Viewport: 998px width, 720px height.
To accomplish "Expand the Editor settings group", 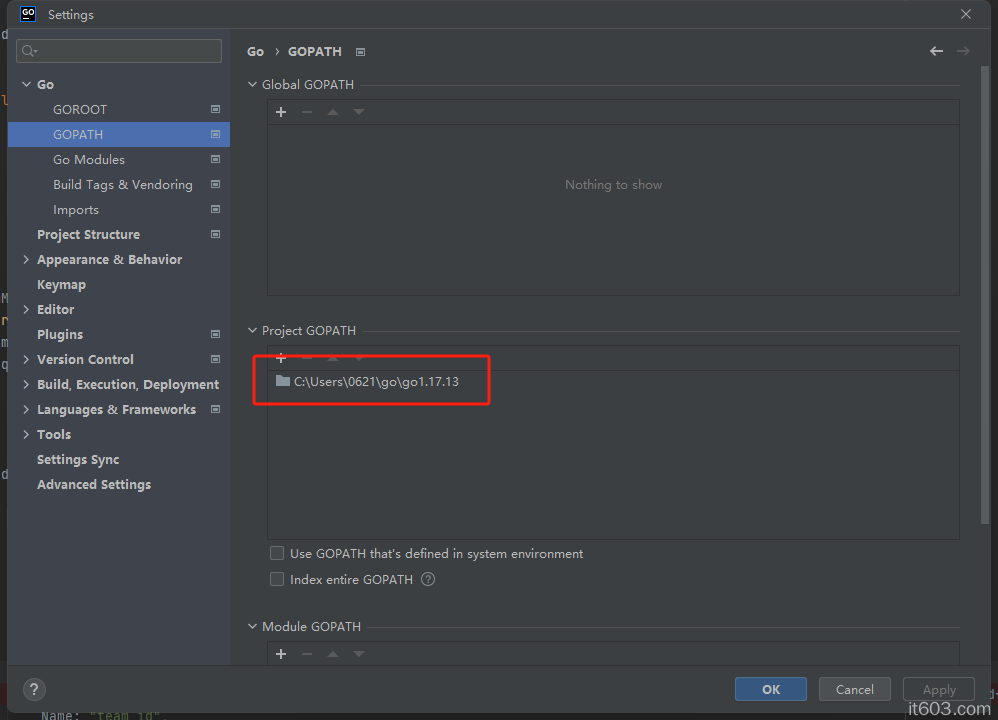I will click(x=26, y=309).
